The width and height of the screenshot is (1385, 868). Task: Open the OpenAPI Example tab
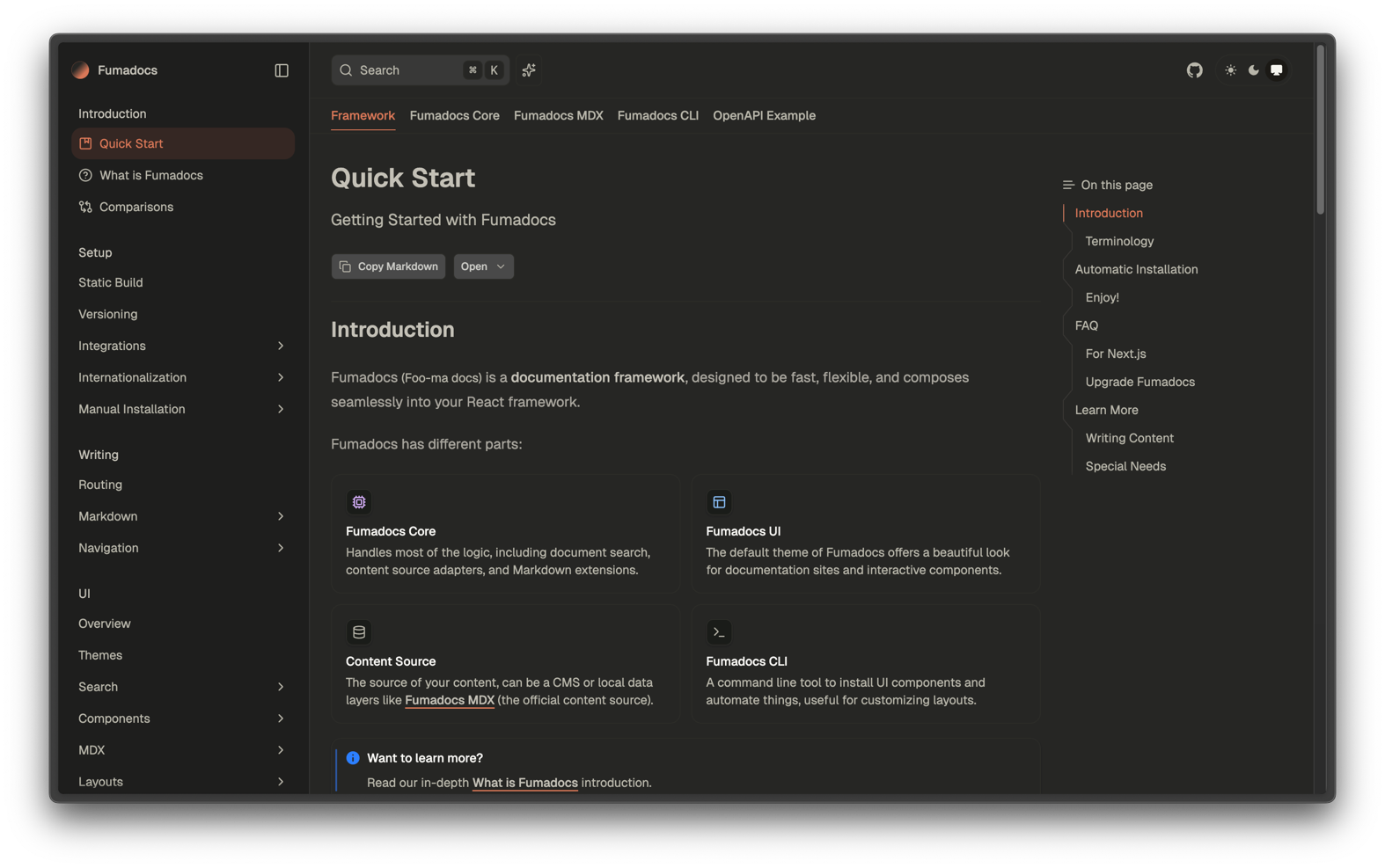click(x=764, y=115)
